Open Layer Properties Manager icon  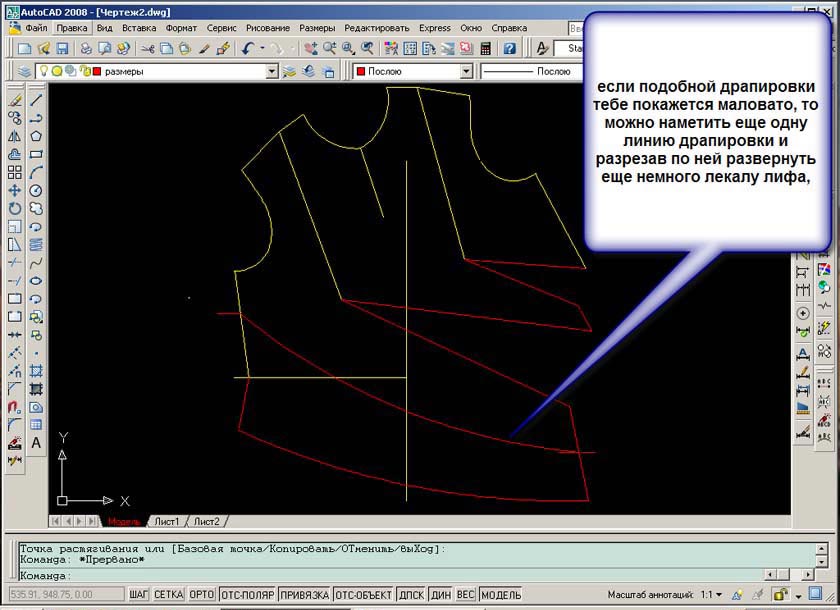[x=24, y=72]
